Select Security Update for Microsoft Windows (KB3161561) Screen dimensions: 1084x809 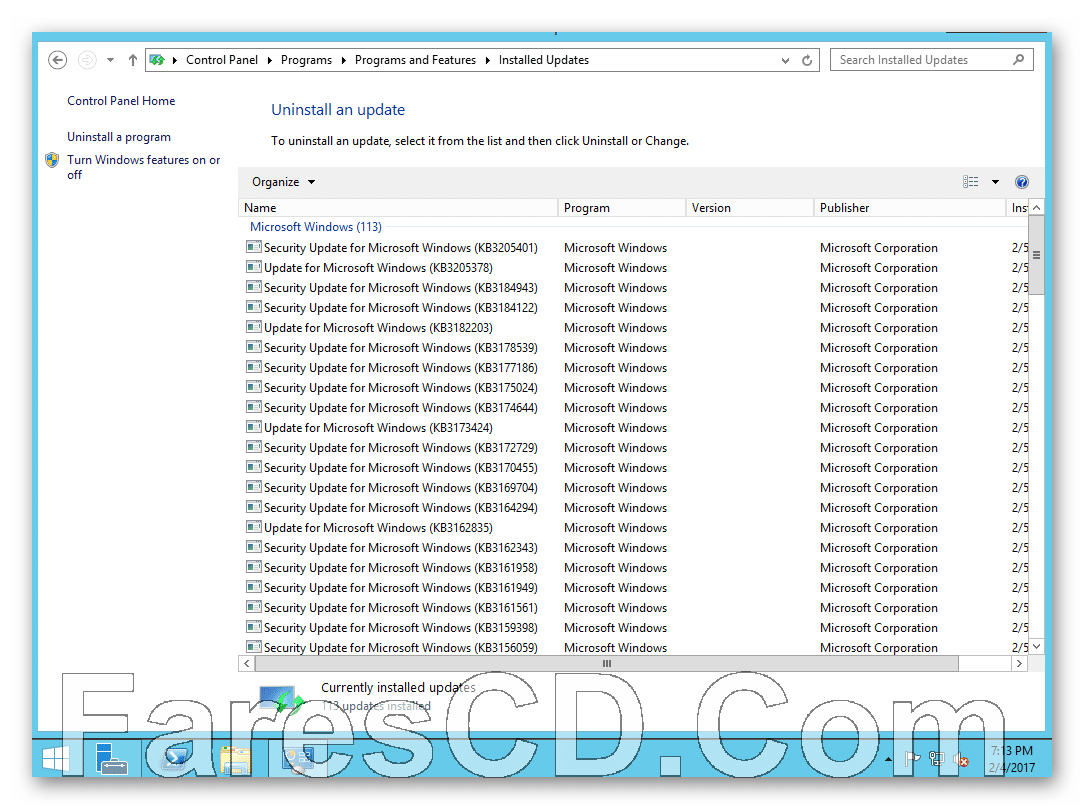[400, 608]
